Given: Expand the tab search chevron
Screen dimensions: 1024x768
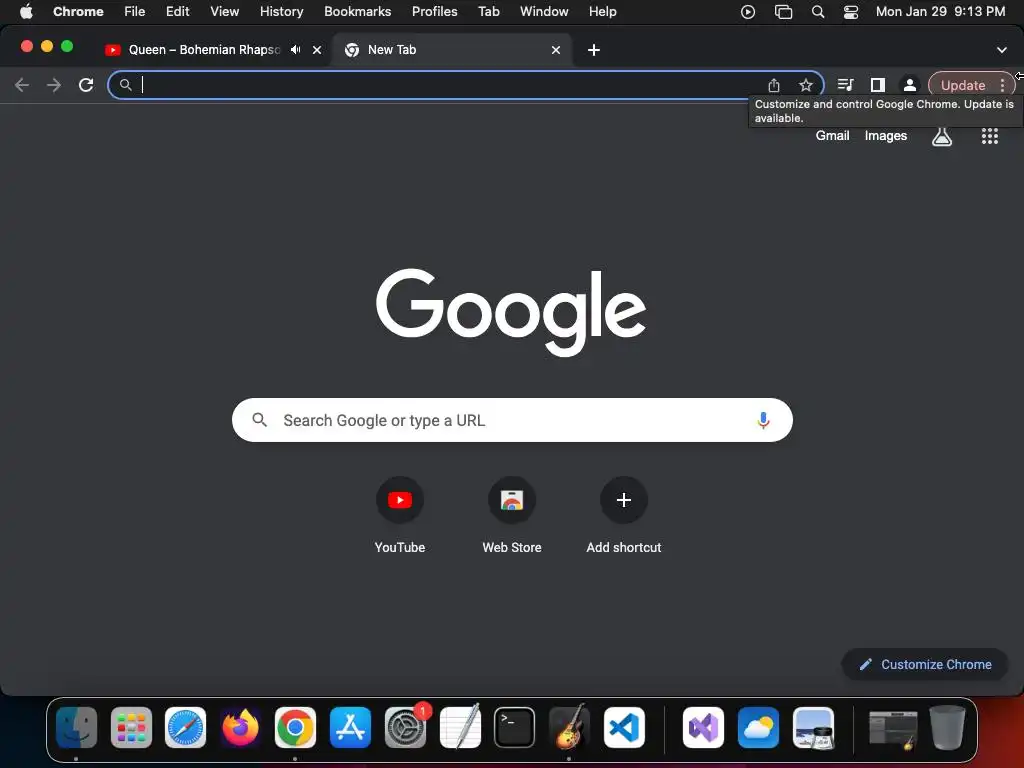Looking at the screenshot, I should pyautogui.click(x=1002, y=50).
